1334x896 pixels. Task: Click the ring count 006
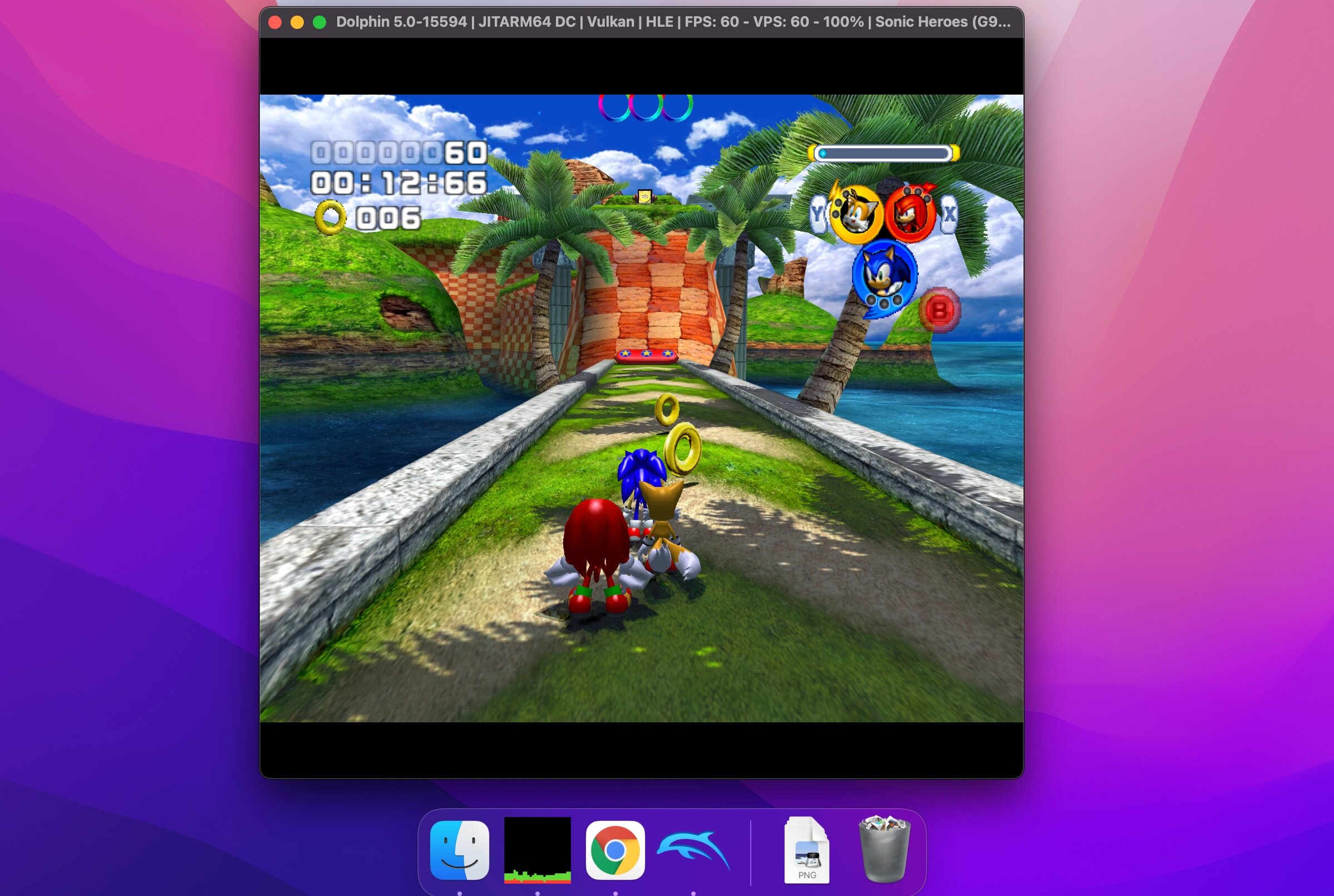pyautogui.click(x=388, y=218)
